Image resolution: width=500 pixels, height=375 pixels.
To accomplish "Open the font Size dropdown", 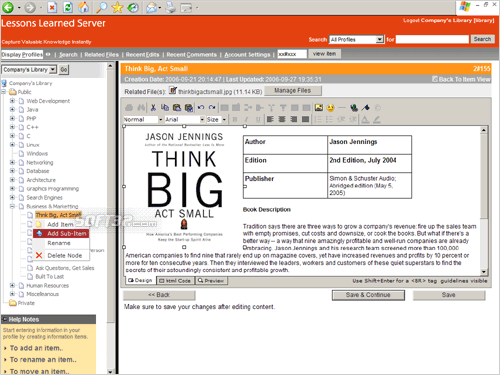I will 224,119.
